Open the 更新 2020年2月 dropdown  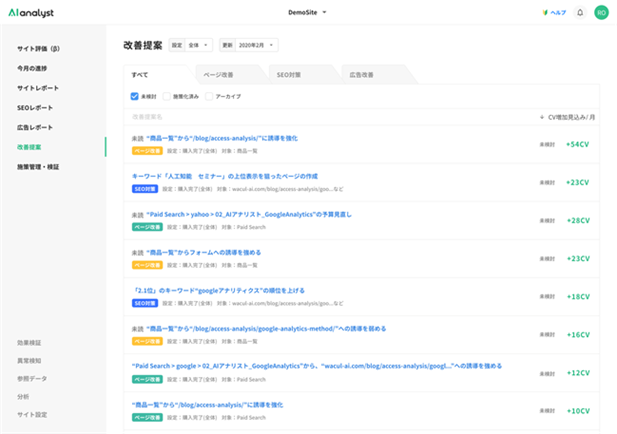coord(249,45)
